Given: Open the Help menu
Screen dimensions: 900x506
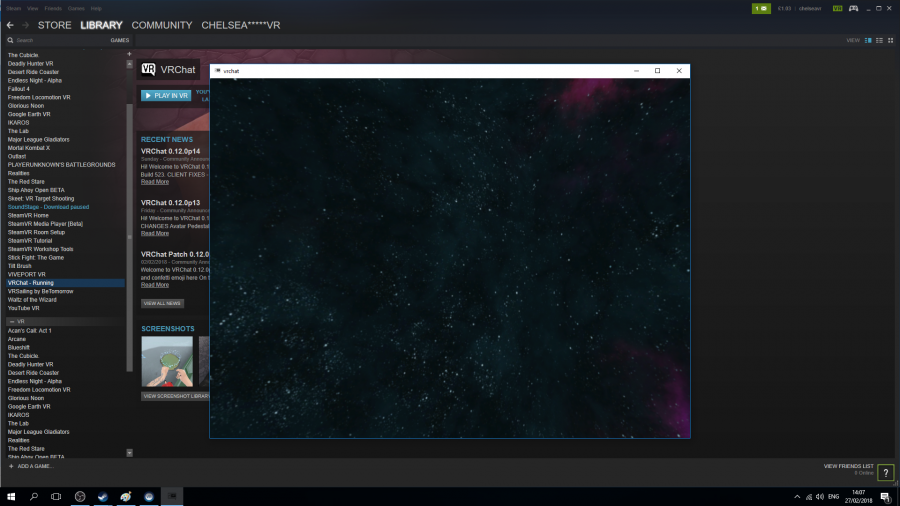Looking at the screenshot, I should coord(96,9).
